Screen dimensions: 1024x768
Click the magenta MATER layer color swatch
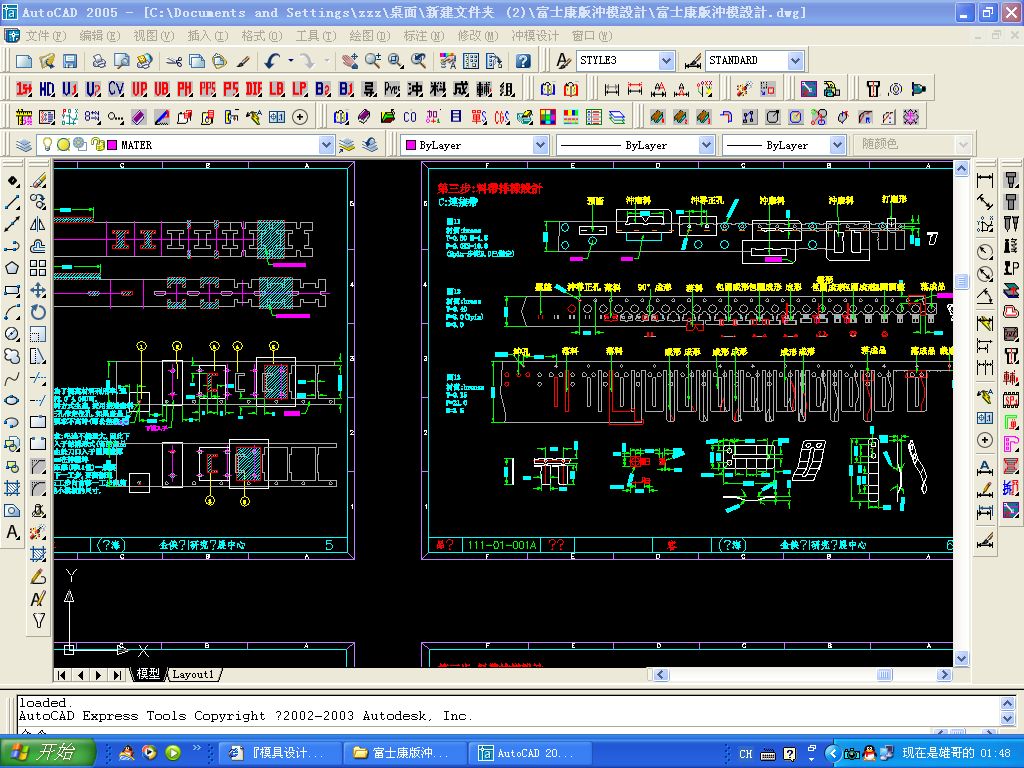coord(112,145)
